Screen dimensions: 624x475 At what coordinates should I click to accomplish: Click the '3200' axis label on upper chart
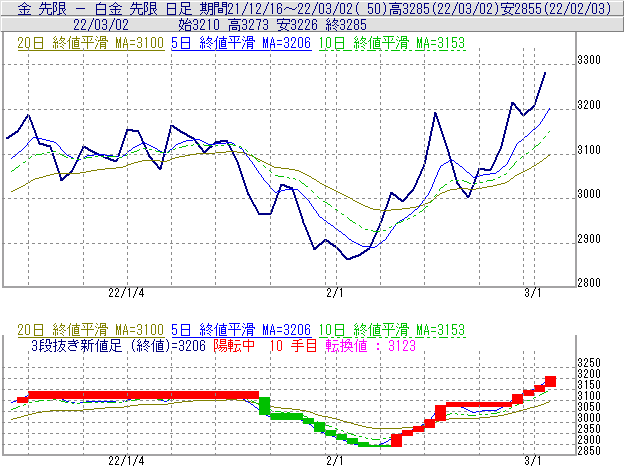click(x=589, y=105)
